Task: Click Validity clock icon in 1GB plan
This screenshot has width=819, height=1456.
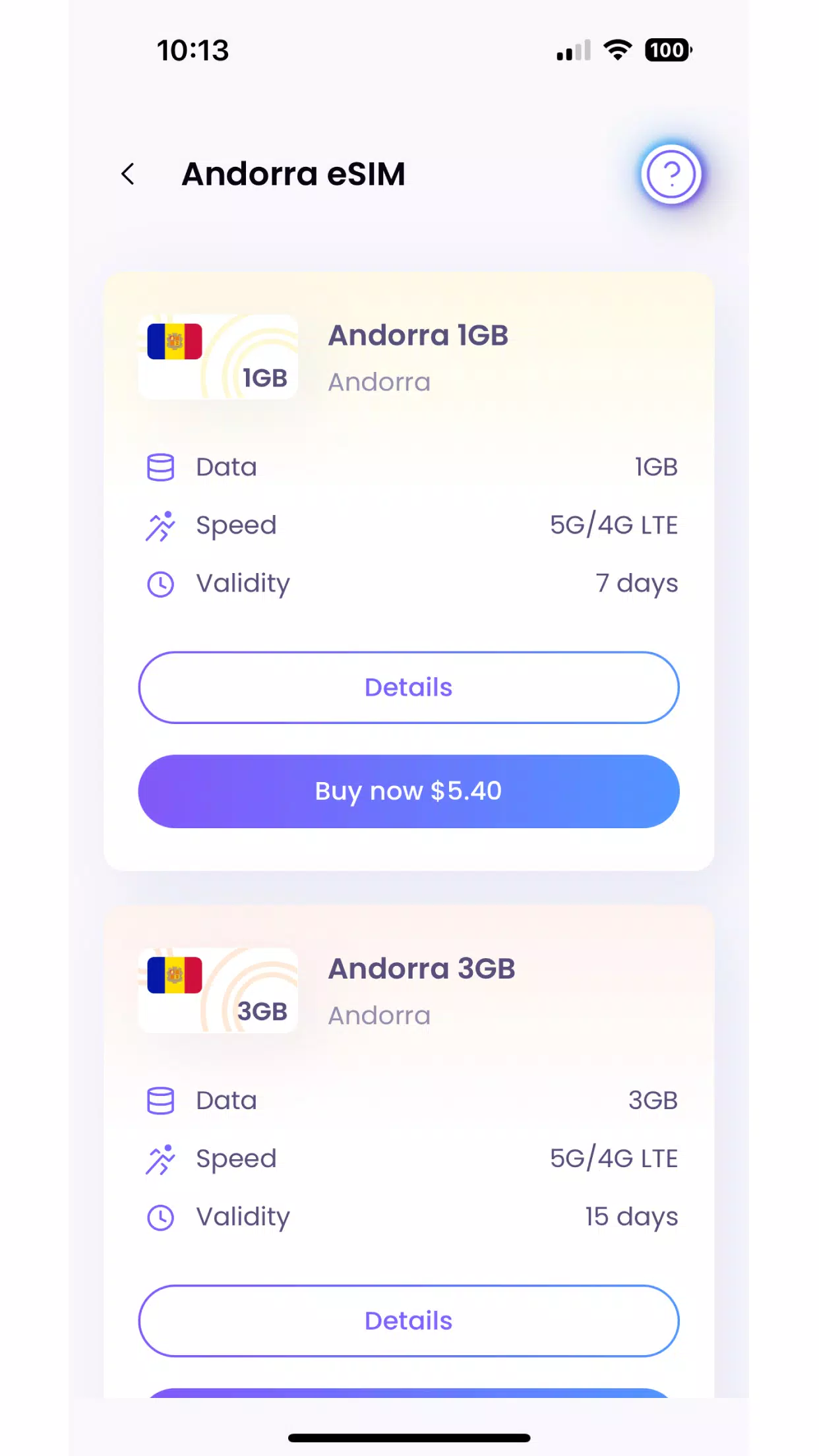Action: (160, 584)
